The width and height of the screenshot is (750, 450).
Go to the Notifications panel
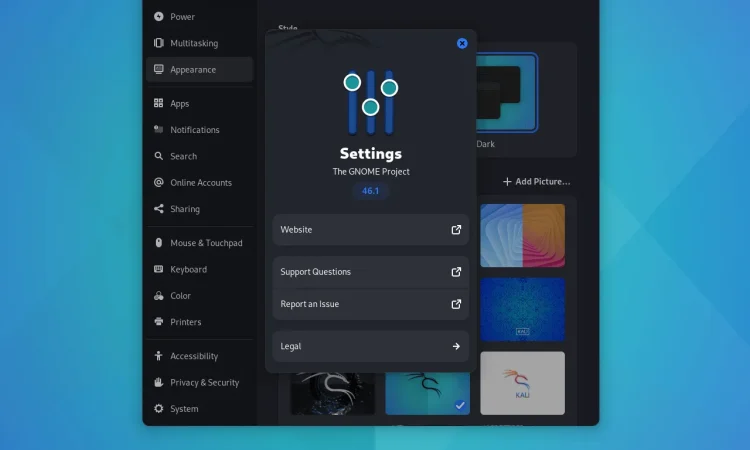point(199,130)
